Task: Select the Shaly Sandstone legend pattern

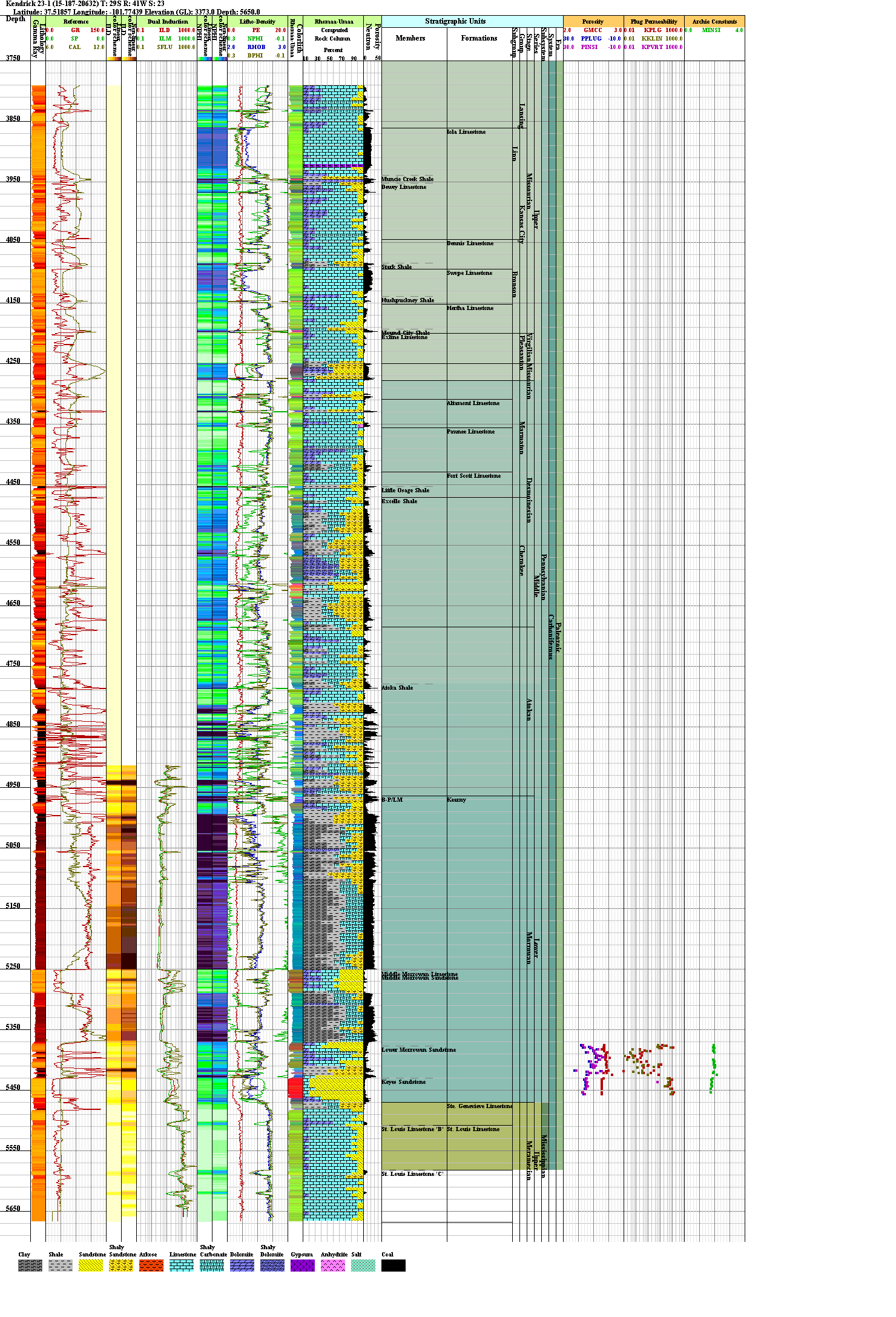Action: pos(121,1266)
